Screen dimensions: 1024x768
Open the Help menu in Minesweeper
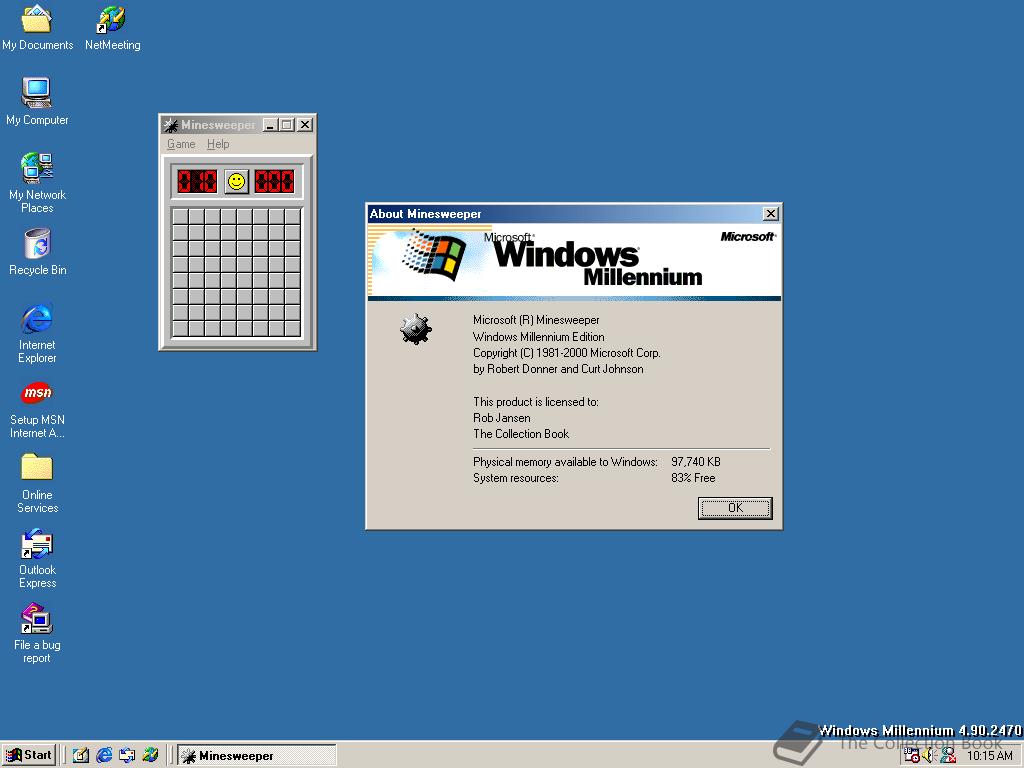(x=218, y=144)
